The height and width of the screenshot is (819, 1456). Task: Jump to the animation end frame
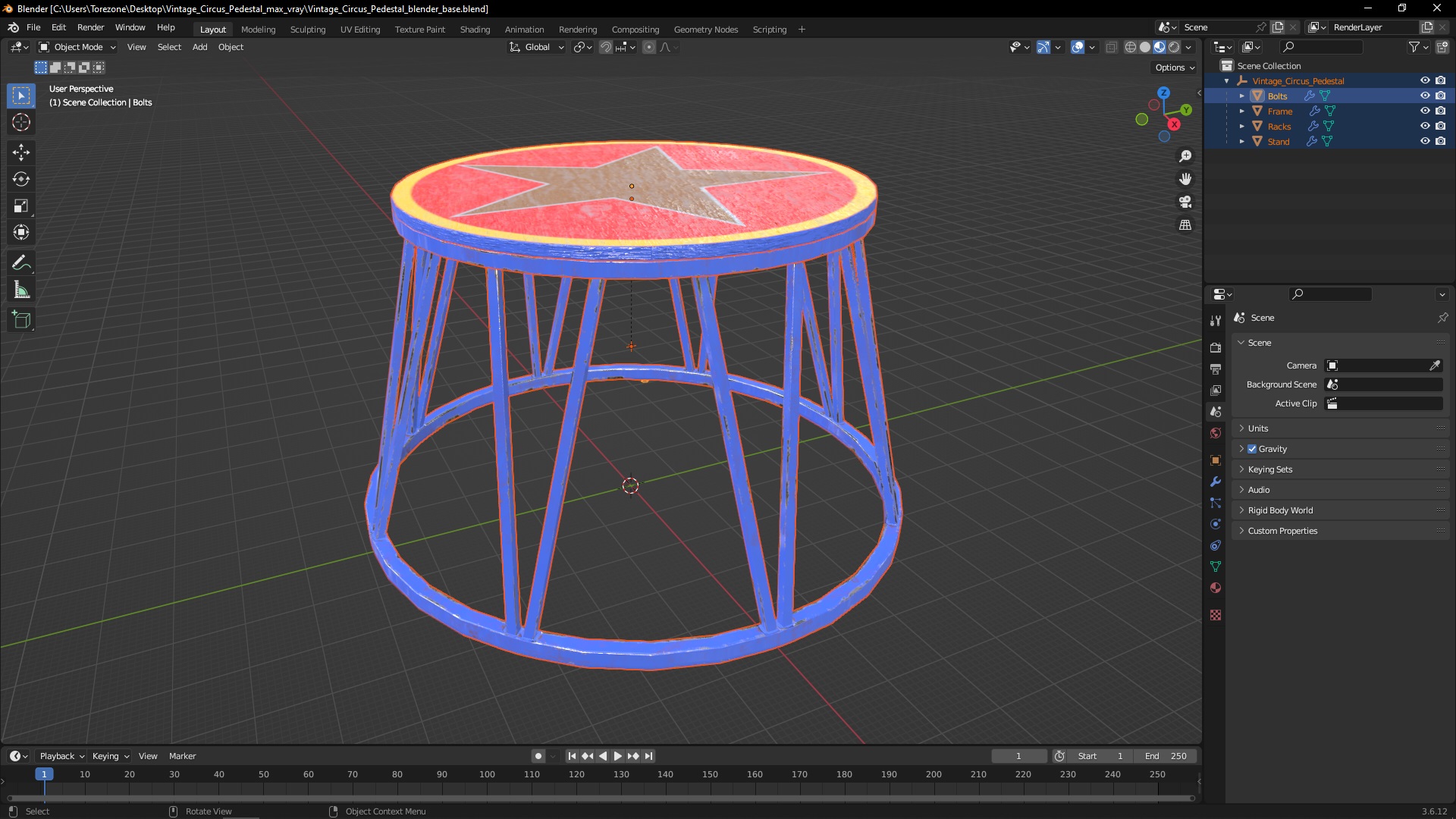[x=648, y=756]
